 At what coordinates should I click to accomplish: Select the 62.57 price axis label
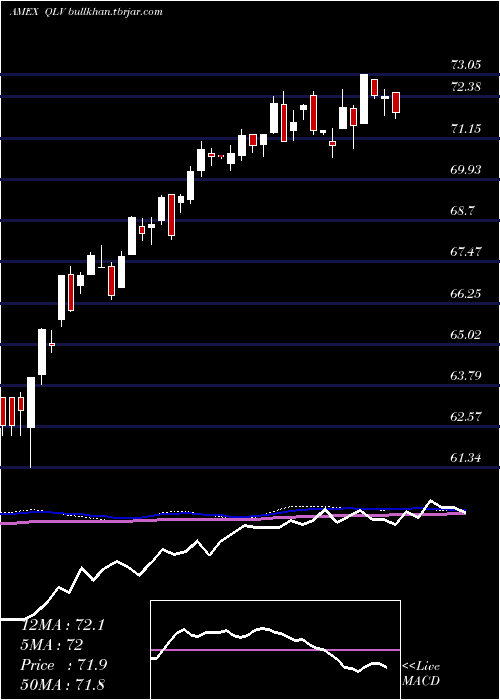pos(466,417)
